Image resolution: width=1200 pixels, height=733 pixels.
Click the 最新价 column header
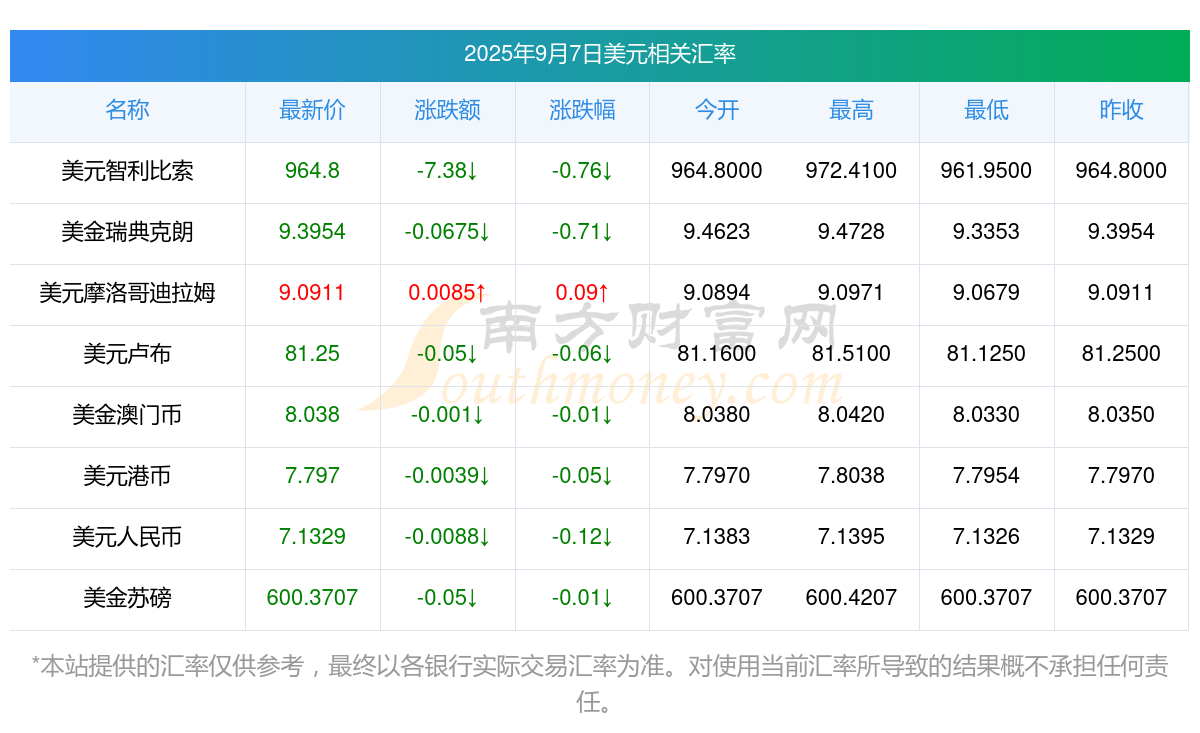(312, 110)
